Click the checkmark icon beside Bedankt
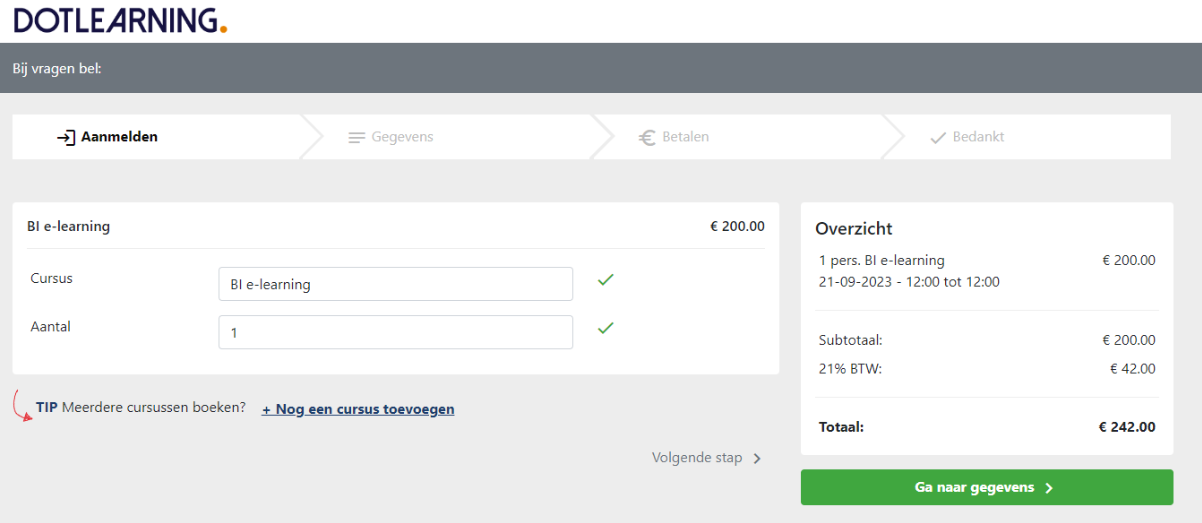The width and height of the screenshot is (1202, 523). point(937,137)
